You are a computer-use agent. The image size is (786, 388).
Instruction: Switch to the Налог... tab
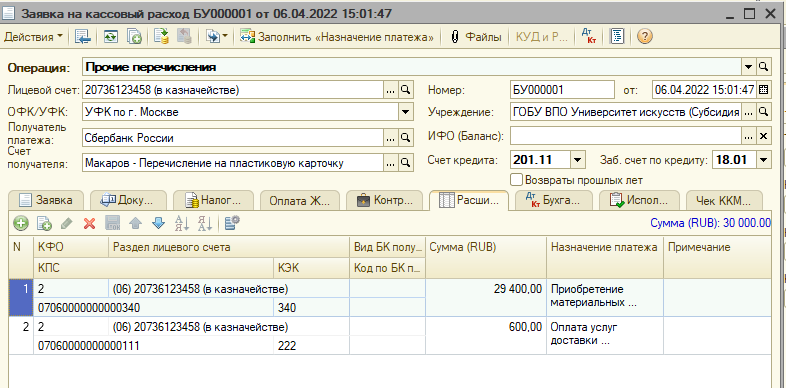(213, 201)
